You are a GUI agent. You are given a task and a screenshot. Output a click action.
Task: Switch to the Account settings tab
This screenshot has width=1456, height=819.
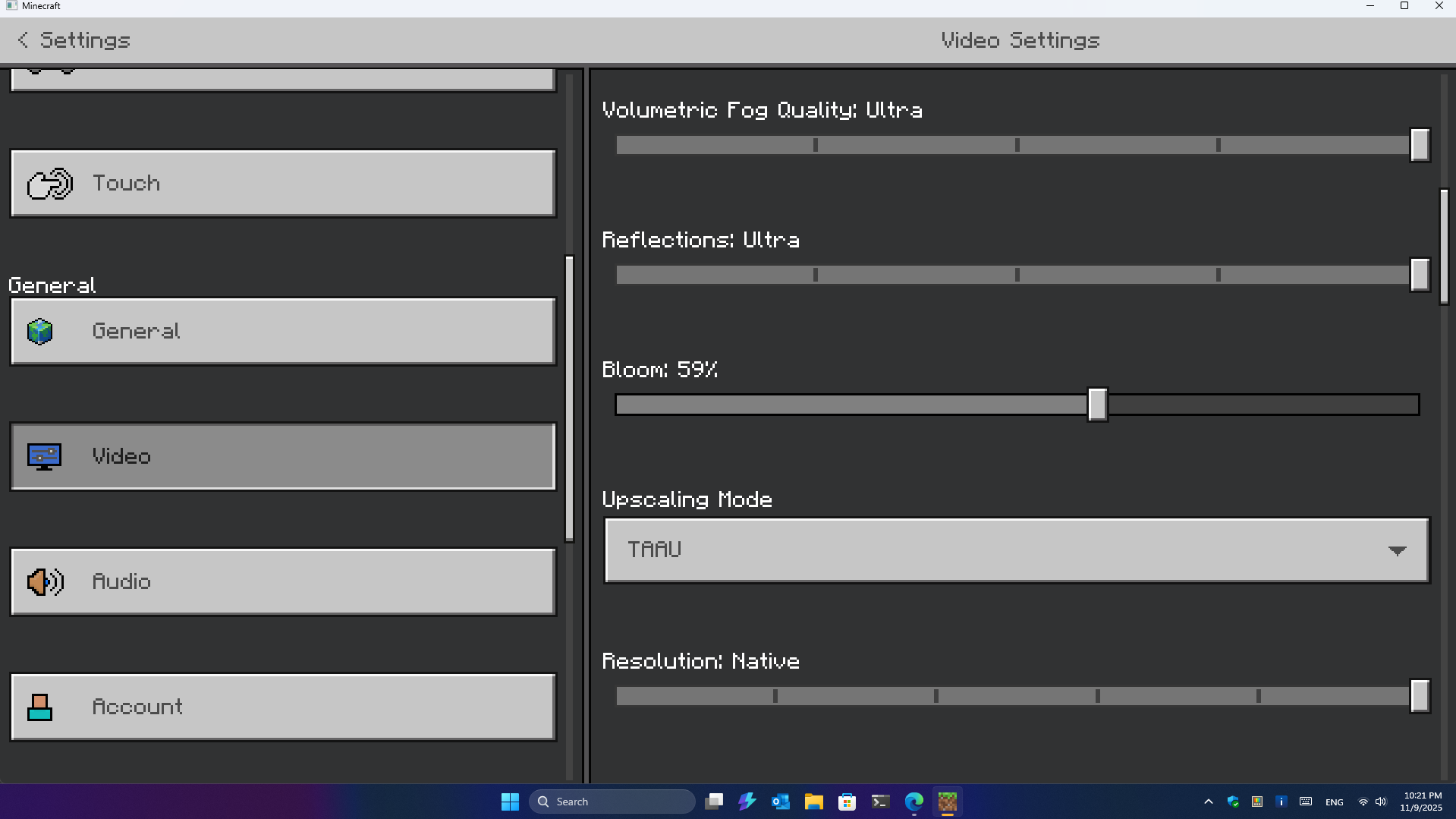point(283,707)
